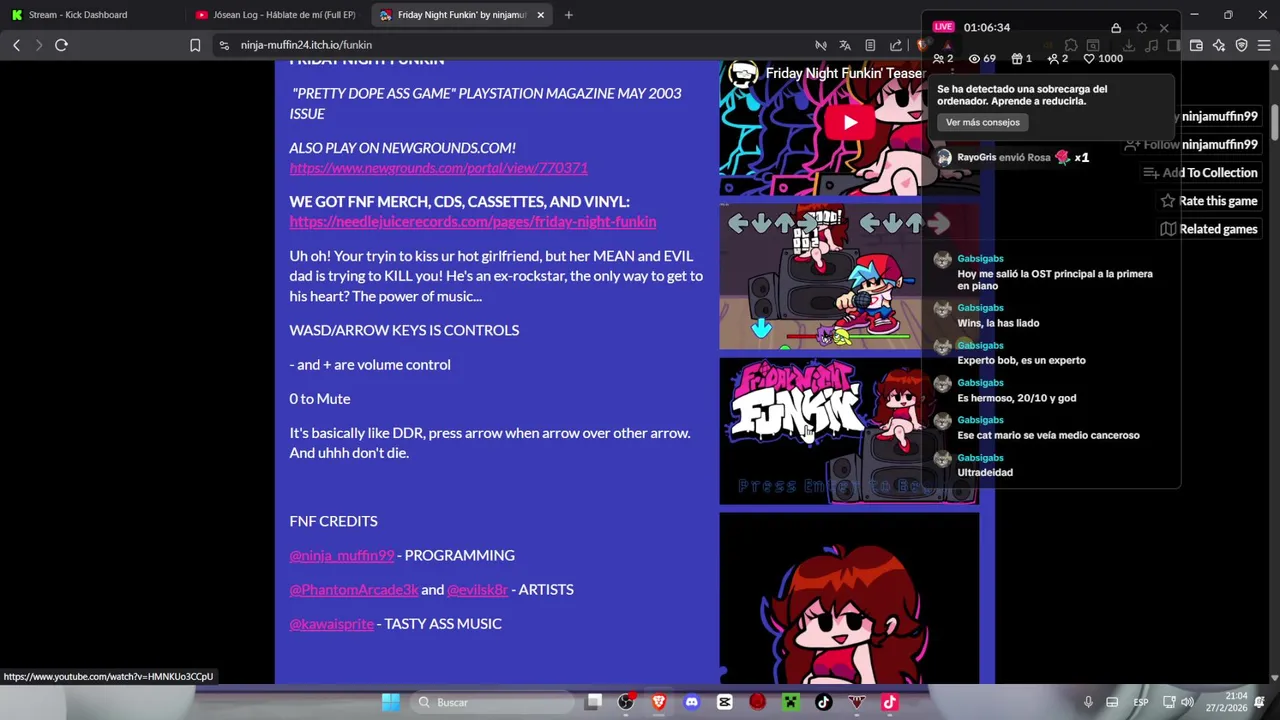Switch to Jósean Log YouTube tab
Viewport: 1280px width, 720px height.
tap(276, 15)
